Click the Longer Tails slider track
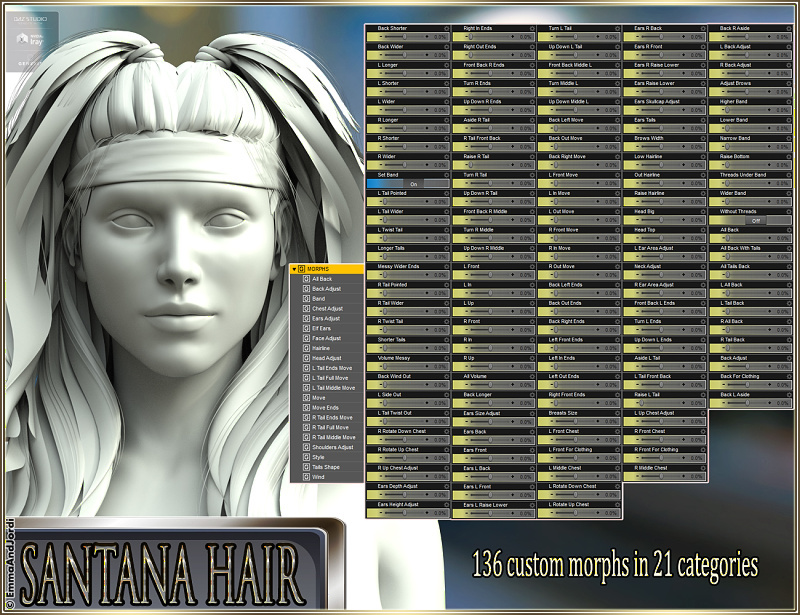Screen dimensions: 800x615 point(404,257)
